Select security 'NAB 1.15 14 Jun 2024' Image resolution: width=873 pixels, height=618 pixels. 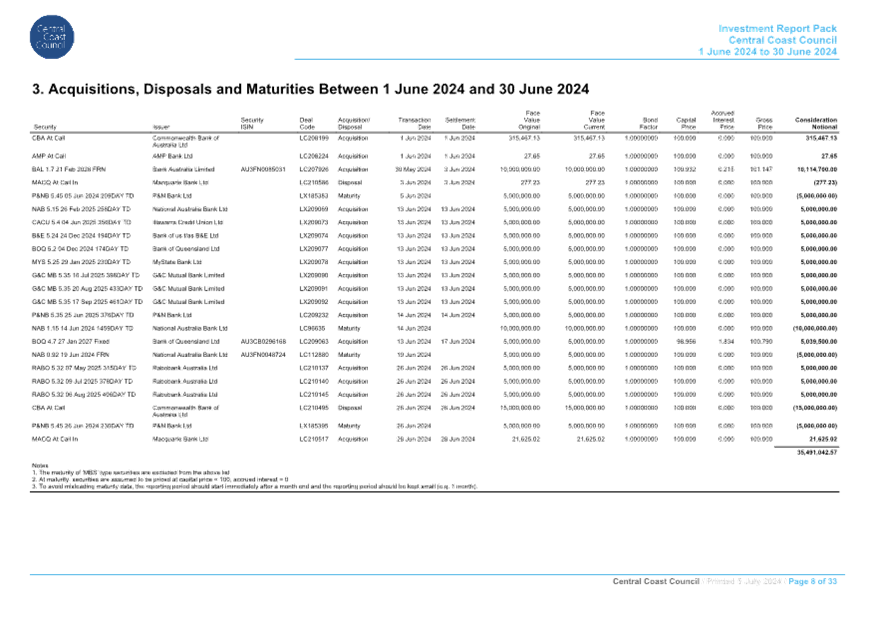pos(82,328)
